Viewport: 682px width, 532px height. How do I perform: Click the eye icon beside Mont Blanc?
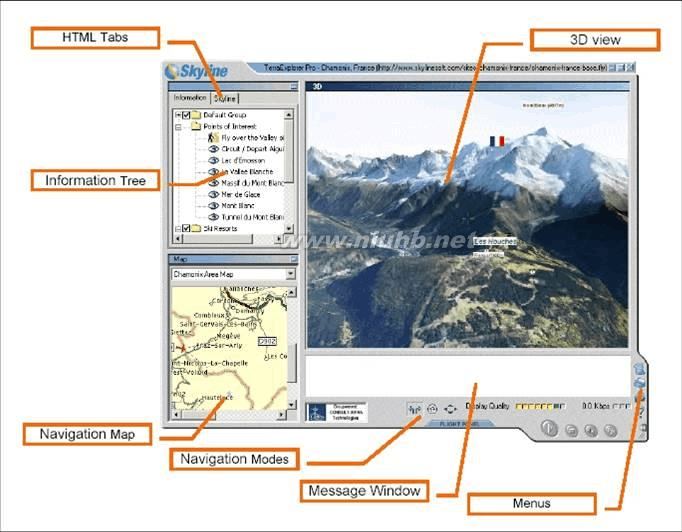(214, 206)
